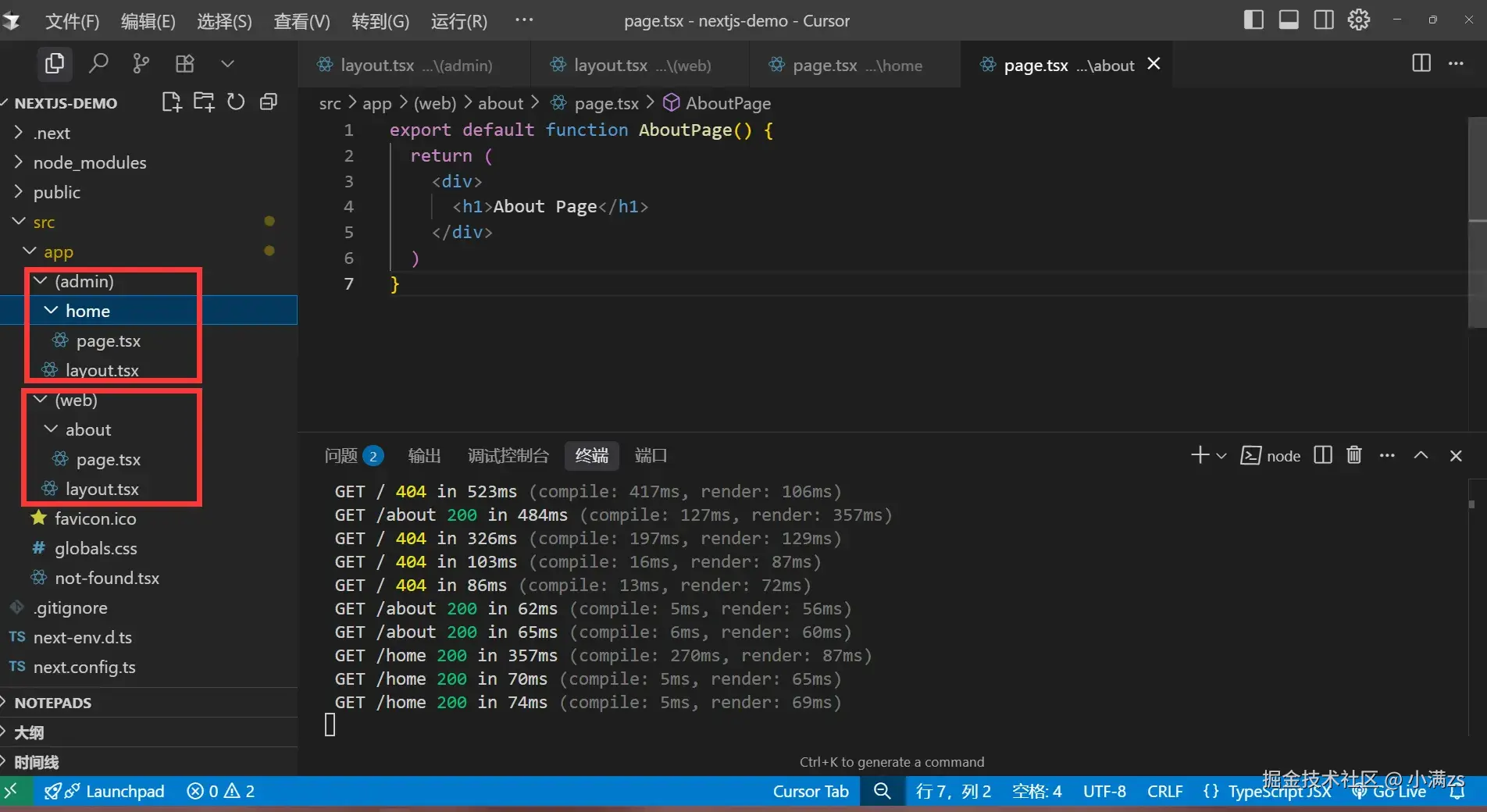This screenshot has height=812, width=1487.
Task: Toggle the bottom panel layout button
Action: 1289,20
